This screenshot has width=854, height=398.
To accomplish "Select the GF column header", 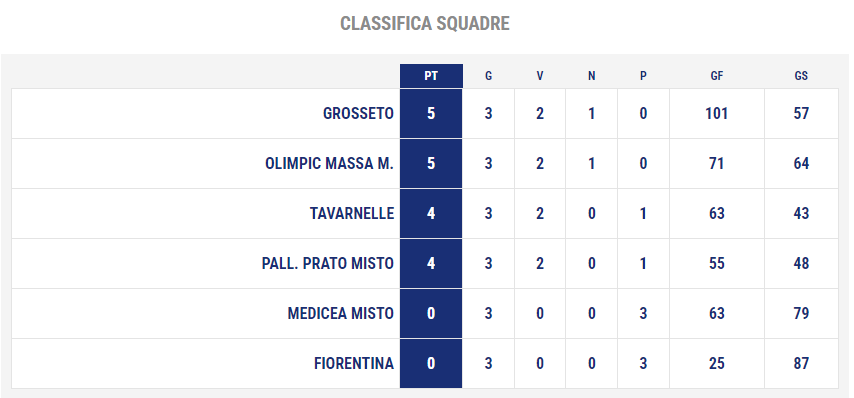I will [717, 76].
